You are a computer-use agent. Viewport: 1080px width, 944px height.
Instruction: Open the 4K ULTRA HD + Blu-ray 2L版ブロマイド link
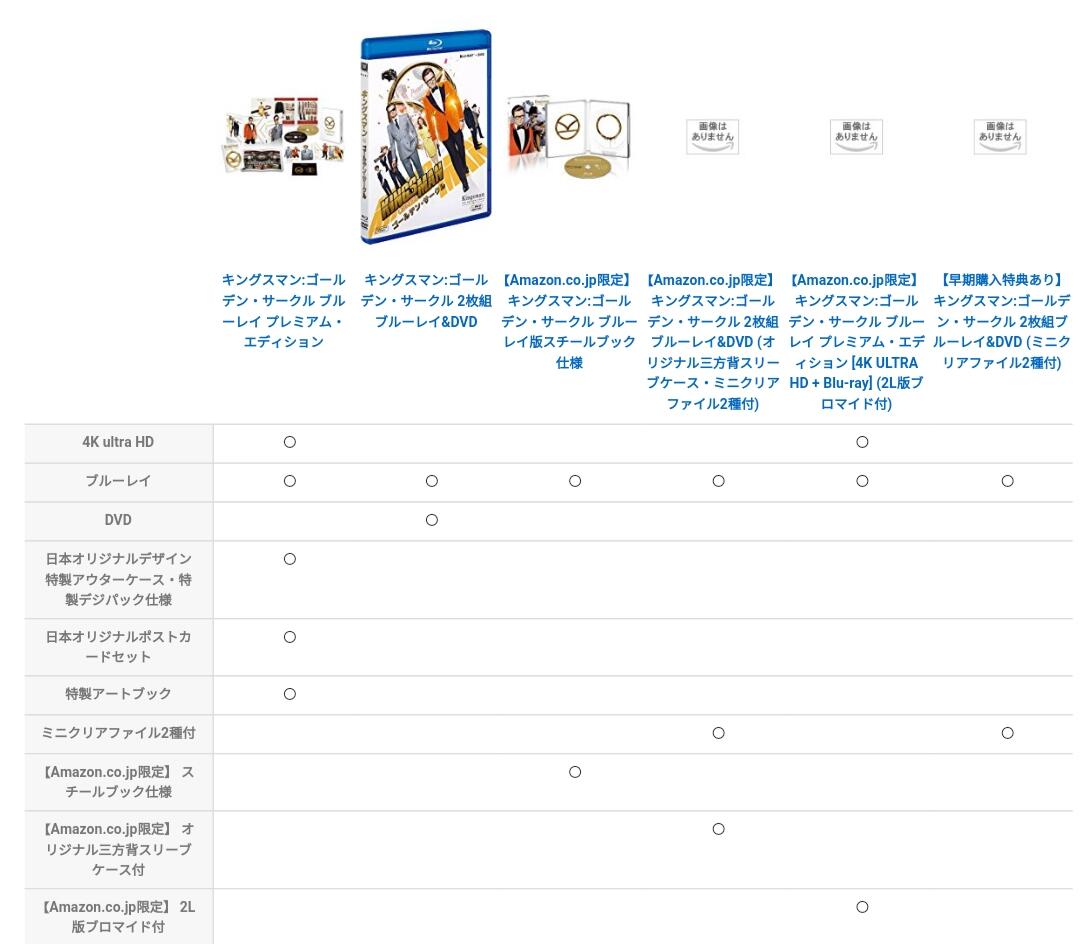tap(856, 342)
